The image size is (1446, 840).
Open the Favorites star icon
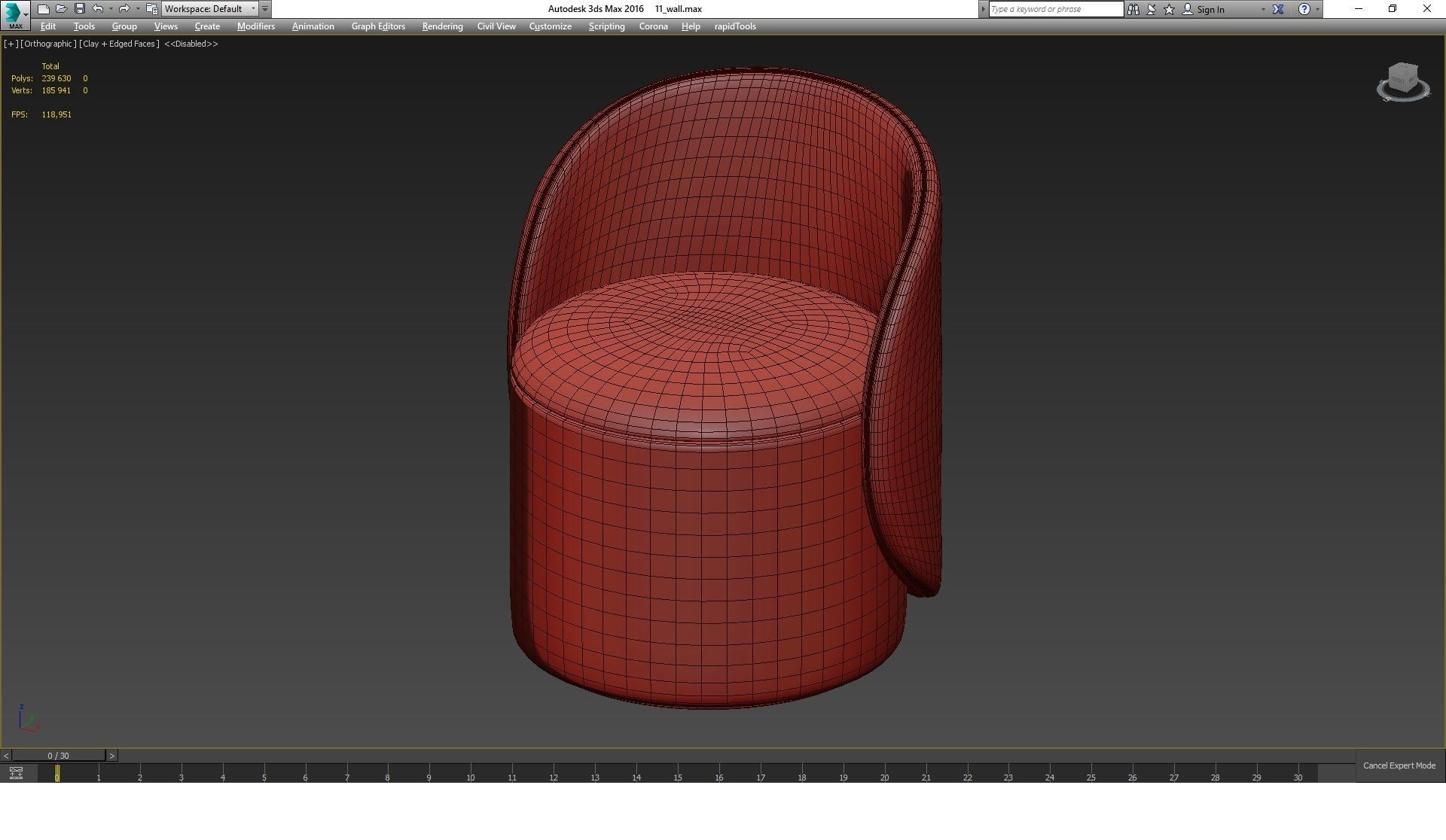[x=1170, y=9]
